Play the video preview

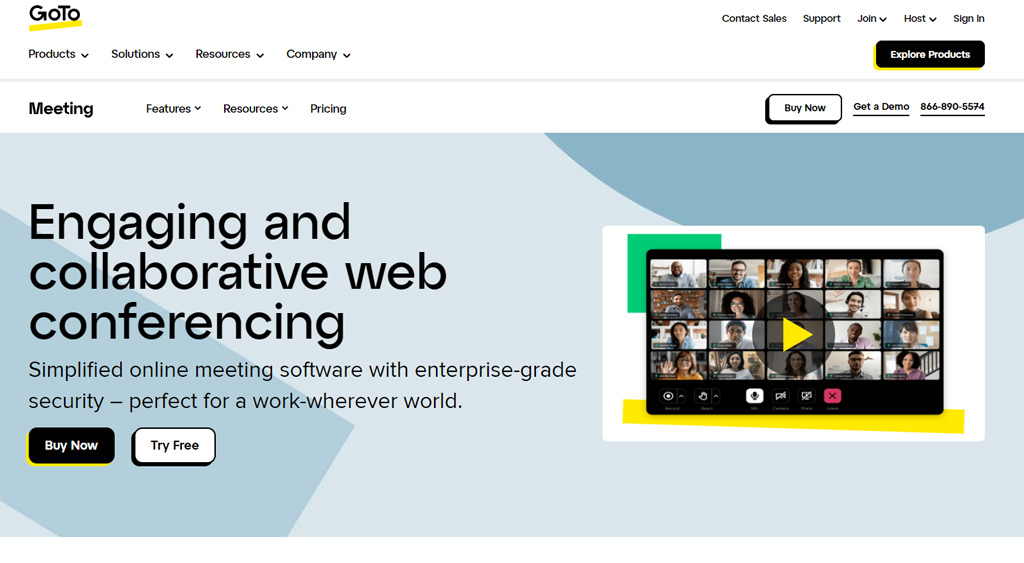click(793, 334)
